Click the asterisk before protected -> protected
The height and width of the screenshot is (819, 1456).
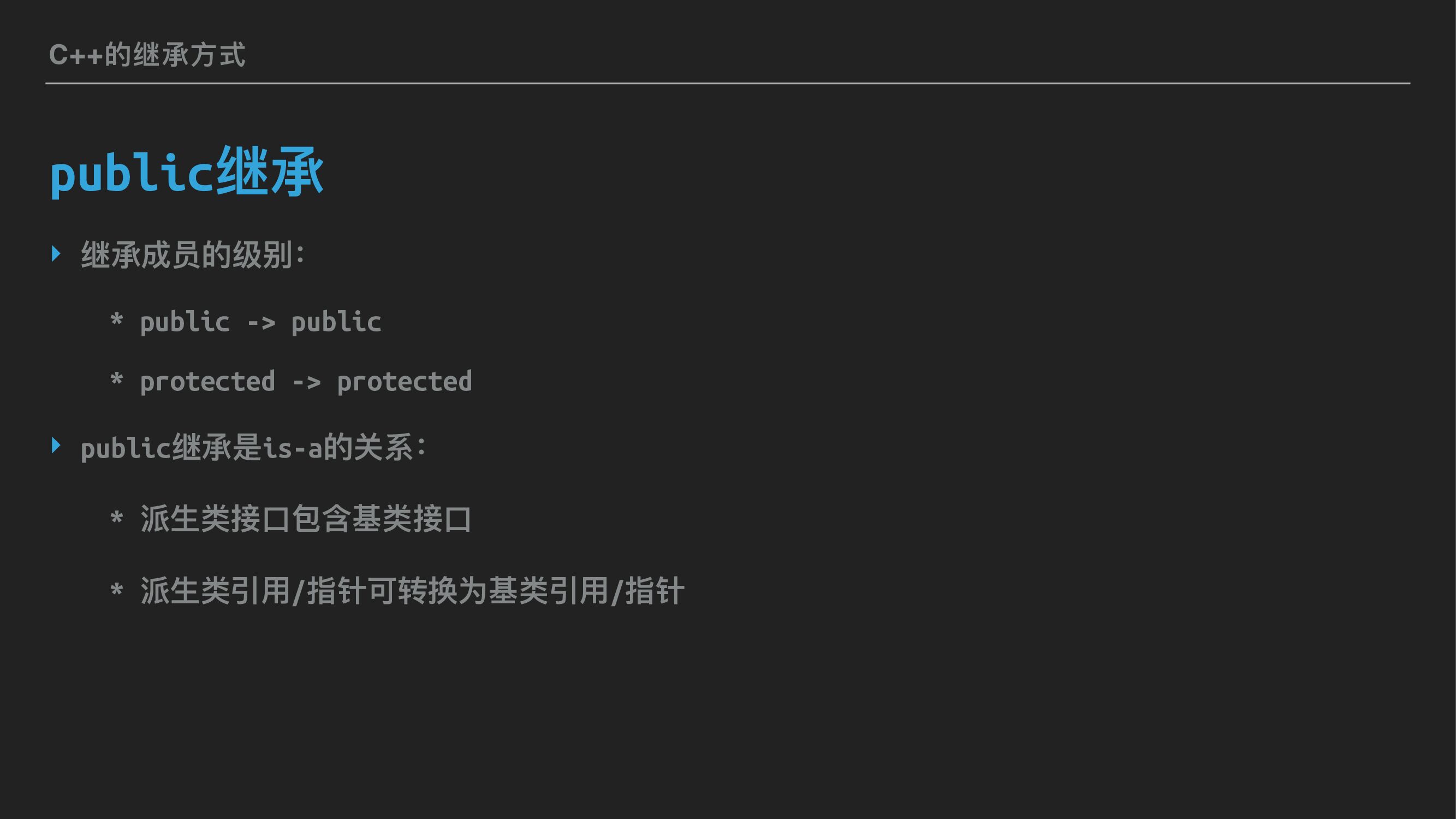pos(116,379)
